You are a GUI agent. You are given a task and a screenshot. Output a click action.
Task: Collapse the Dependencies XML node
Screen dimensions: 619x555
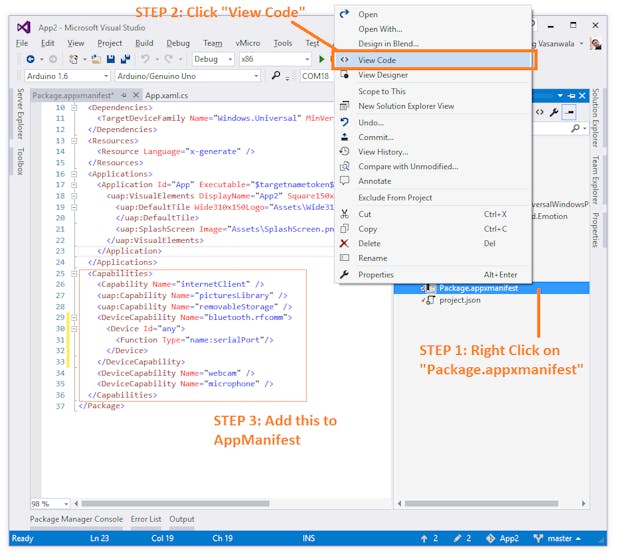74,107
